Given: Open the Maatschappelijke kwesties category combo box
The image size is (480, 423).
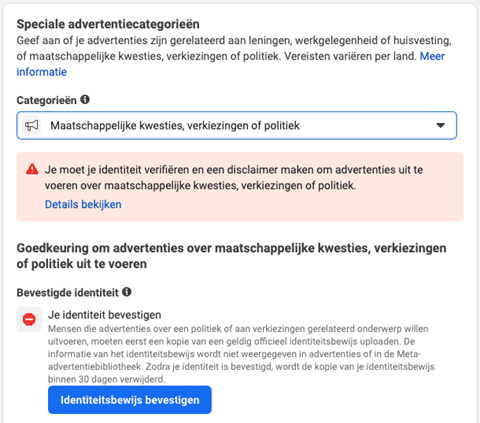Looking at the screenshot, I should pos(237,125).
